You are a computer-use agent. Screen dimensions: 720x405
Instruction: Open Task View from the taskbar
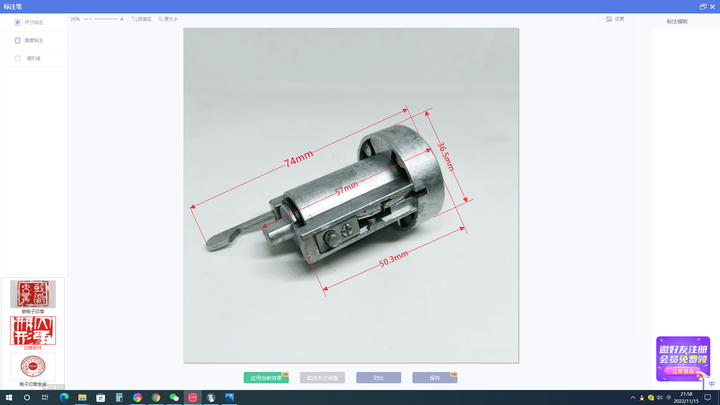click(x=45, y=398)
